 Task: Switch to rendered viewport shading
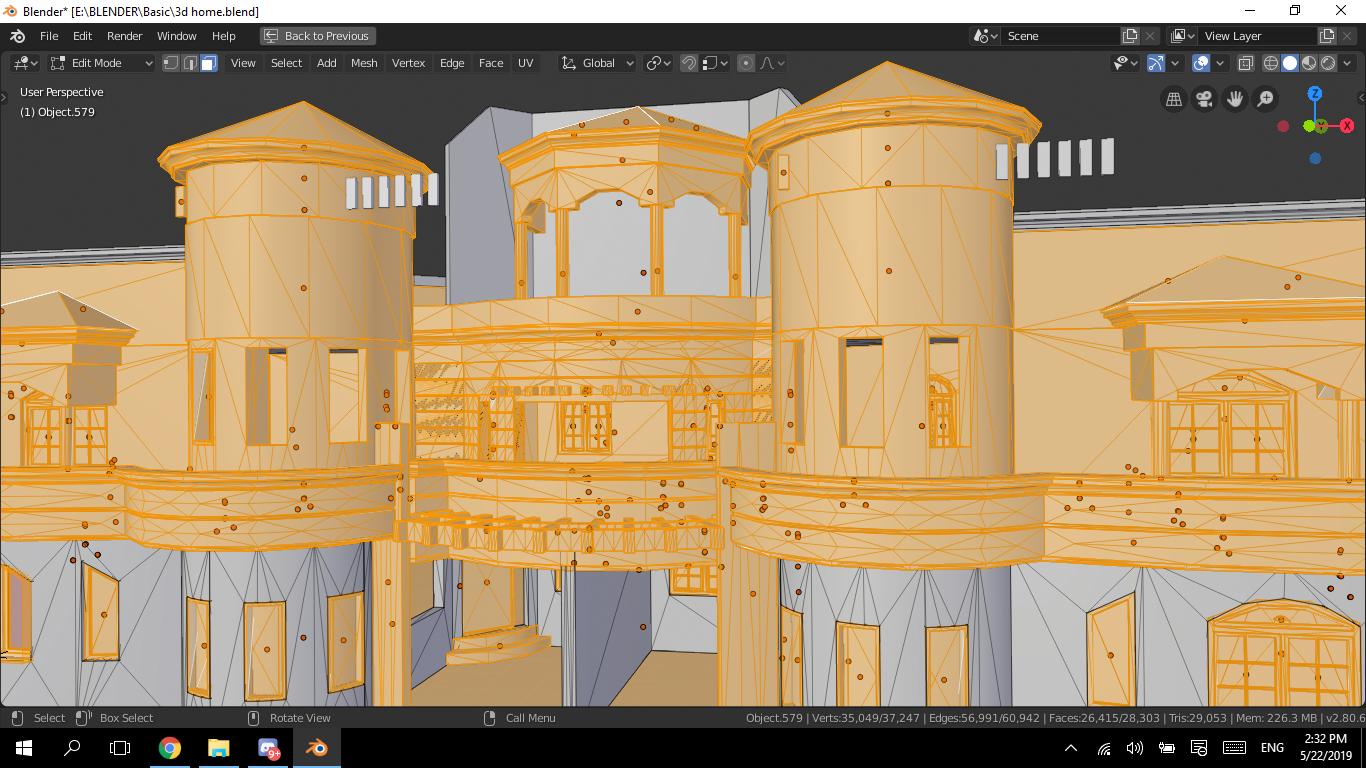(x=1328, y=63)
